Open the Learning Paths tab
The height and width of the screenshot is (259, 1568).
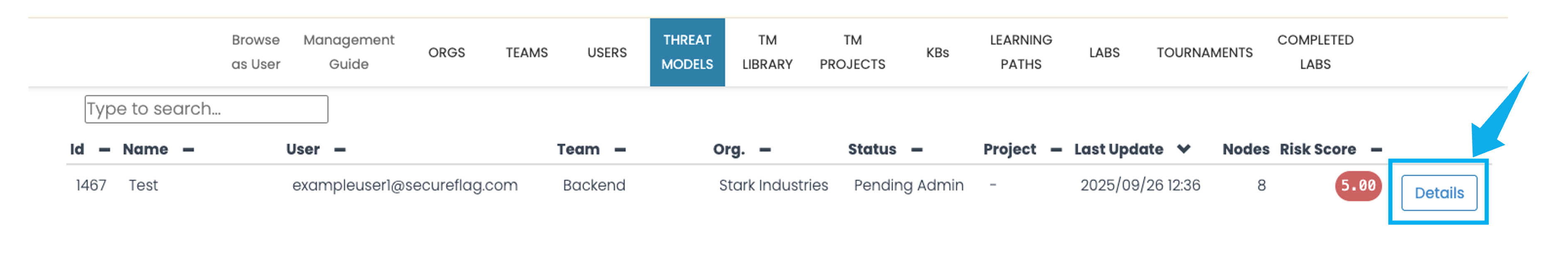tap(1021, 52)
